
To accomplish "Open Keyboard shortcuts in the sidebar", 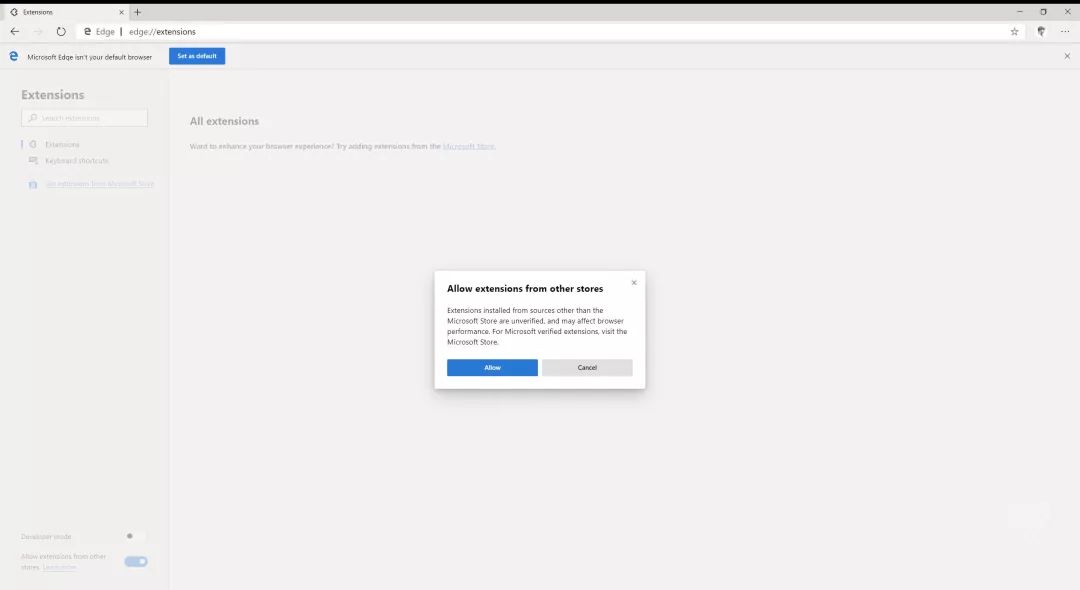I will [76, 160].
